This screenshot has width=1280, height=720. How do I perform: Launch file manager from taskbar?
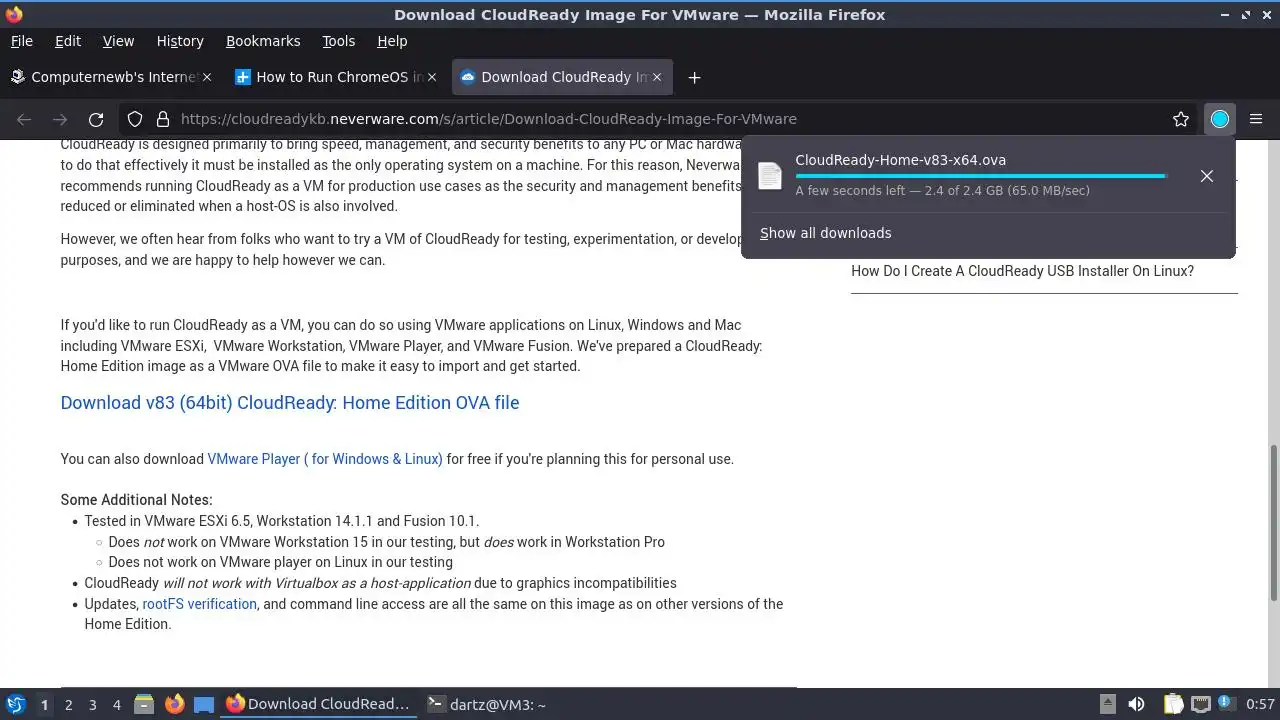pos(144,704)
